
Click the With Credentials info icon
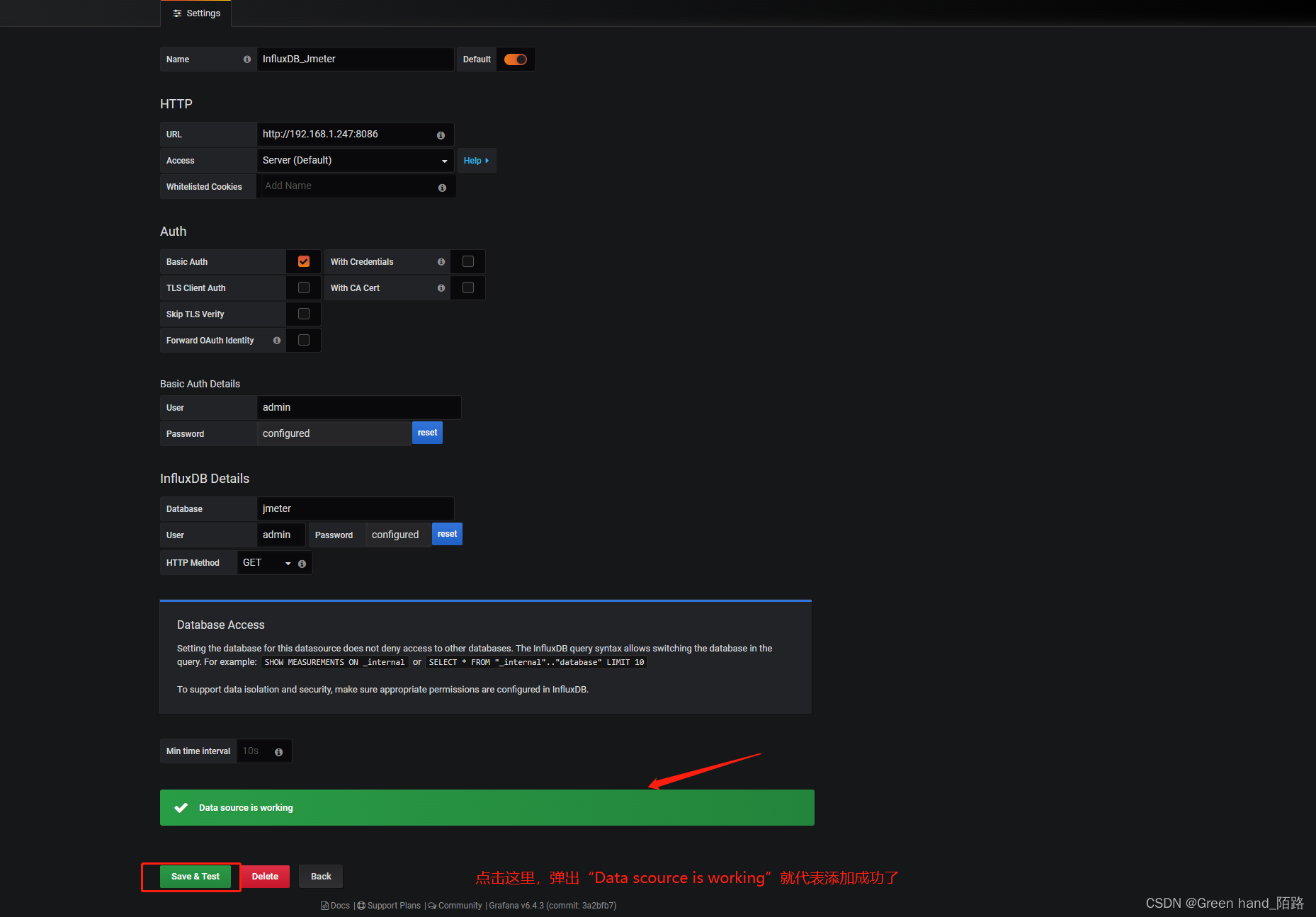(x=441, y=262)
